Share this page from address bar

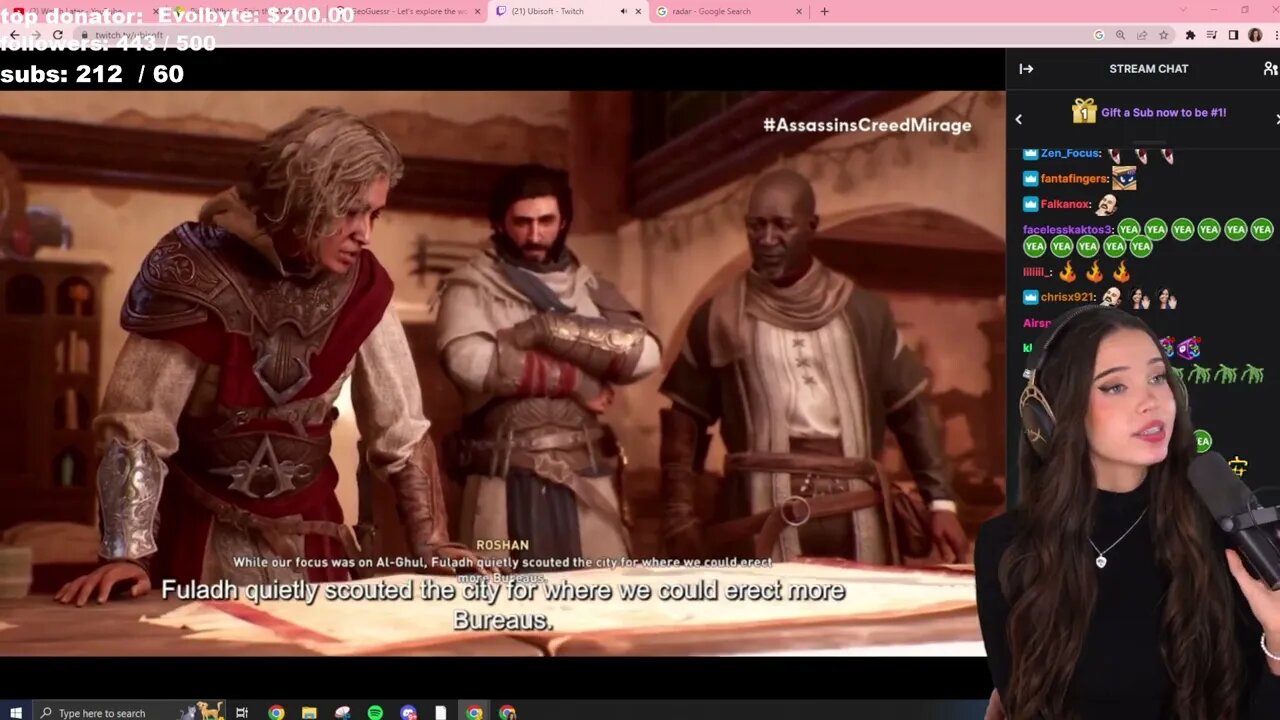coord(1142,35)
